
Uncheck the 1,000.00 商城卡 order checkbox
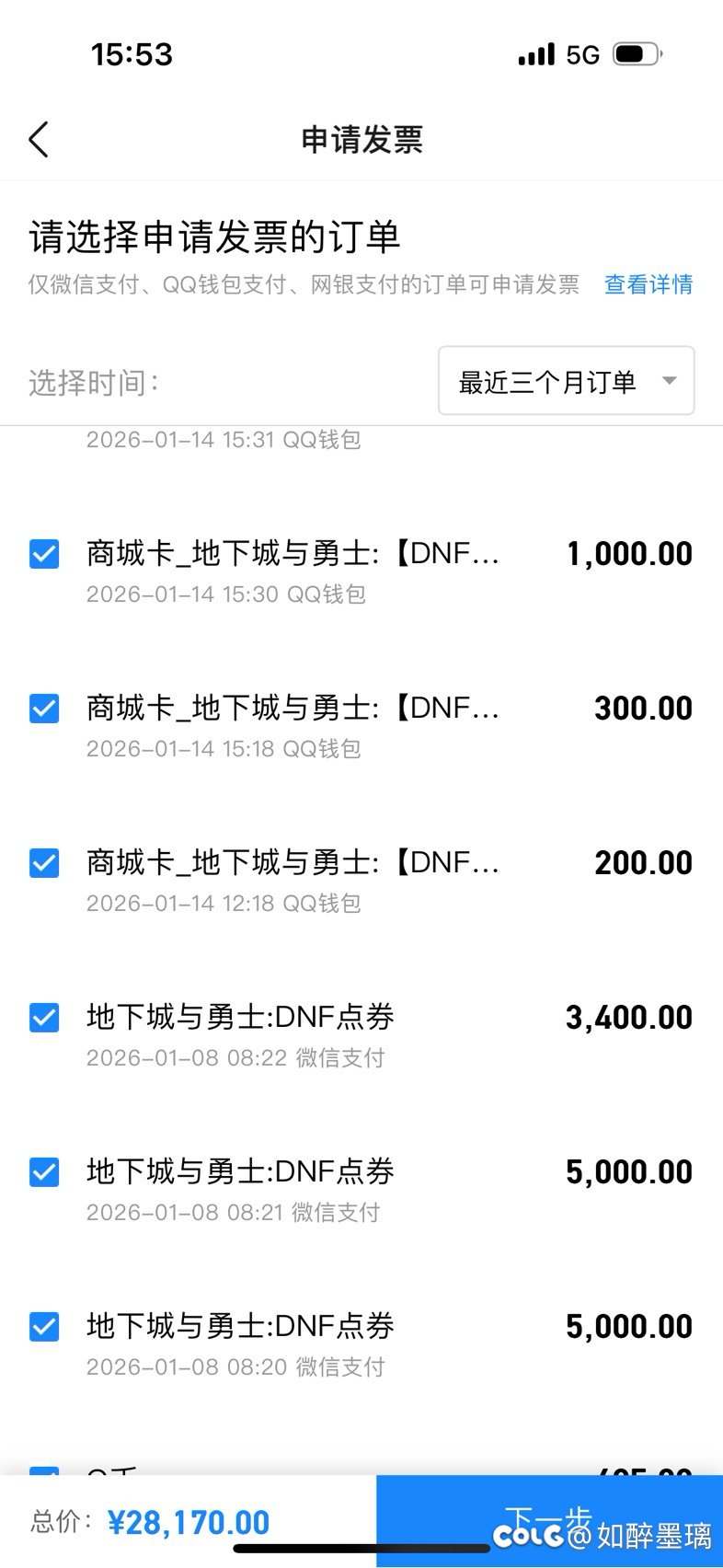[x=44, y=554]
